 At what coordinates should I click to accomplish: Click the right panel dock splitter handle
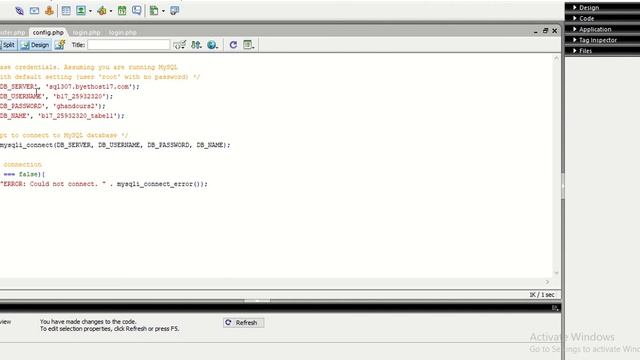563,186
